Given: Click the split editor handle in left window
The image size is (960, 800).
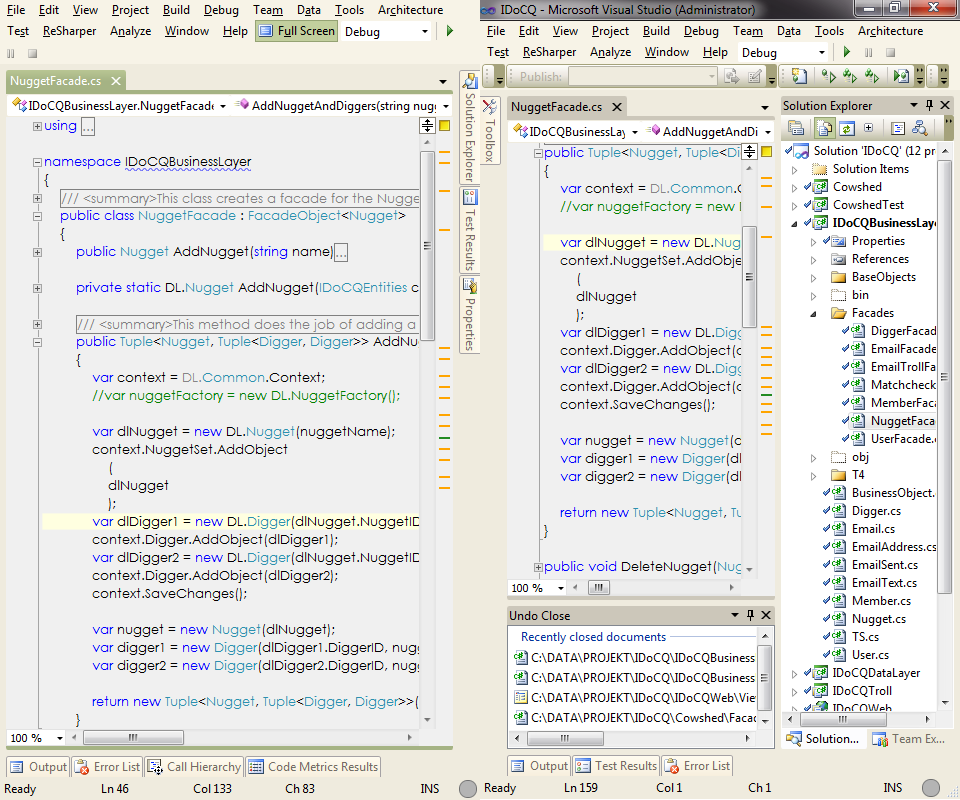Looking at the screenshot, I should pyautogui.click(x=427, y=125).
